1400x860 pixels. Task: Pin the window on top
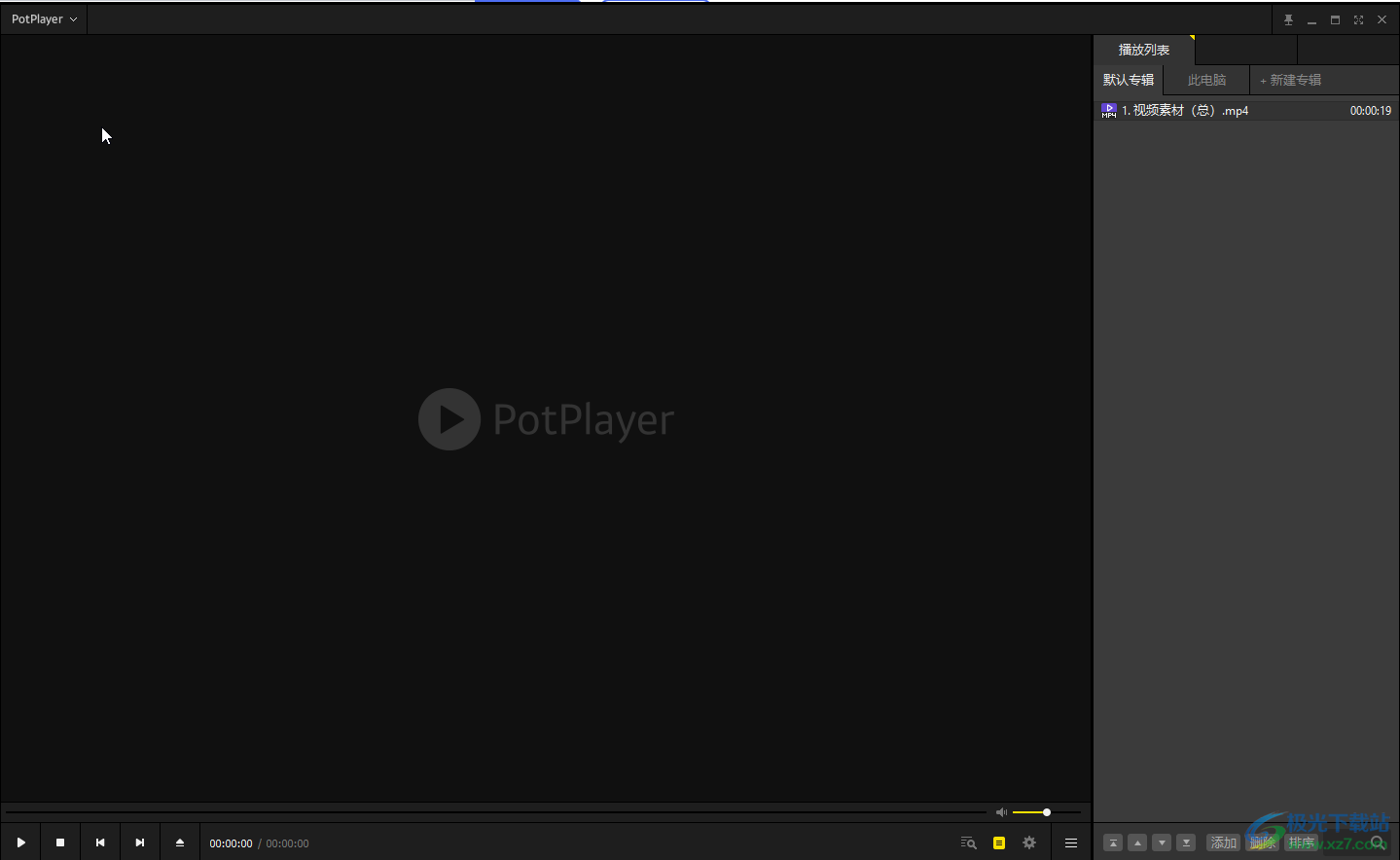[x=1288, y=19]
